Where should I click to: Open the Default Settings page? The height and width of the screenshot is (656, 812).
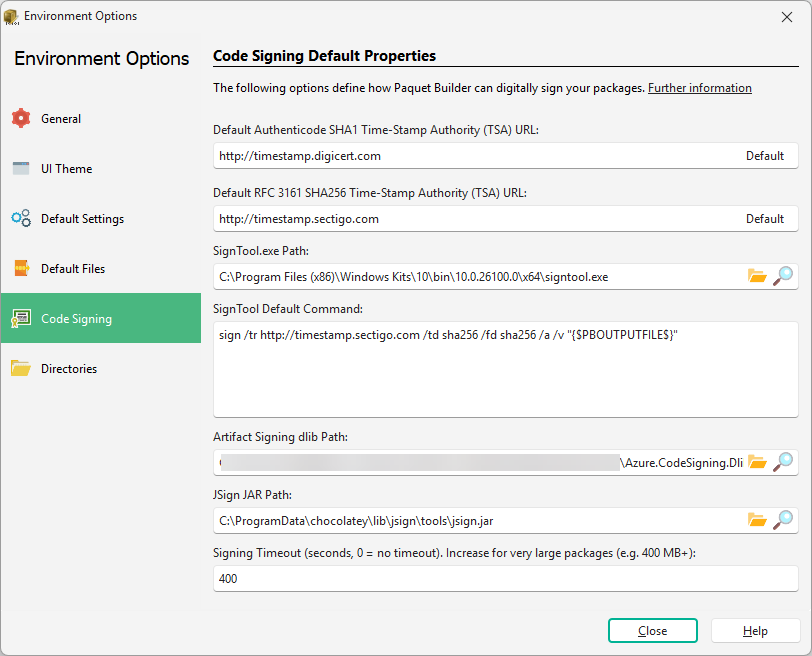coord(101,218)
